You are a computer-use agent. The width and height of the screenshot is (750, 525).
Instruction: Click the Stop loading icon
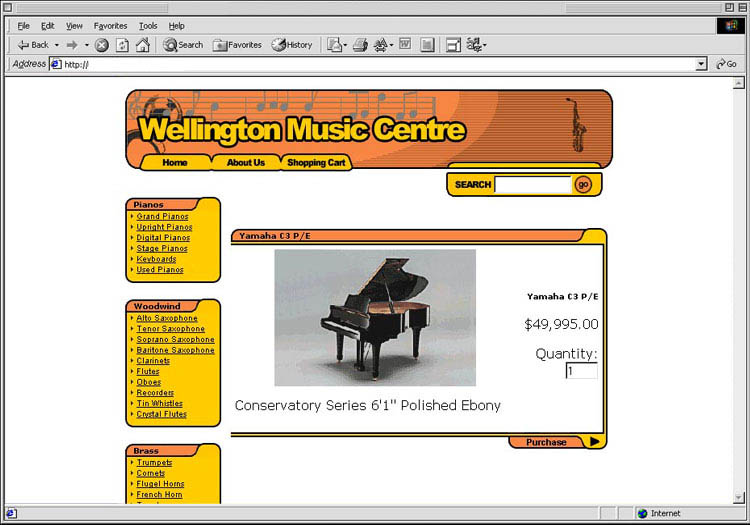101,45
